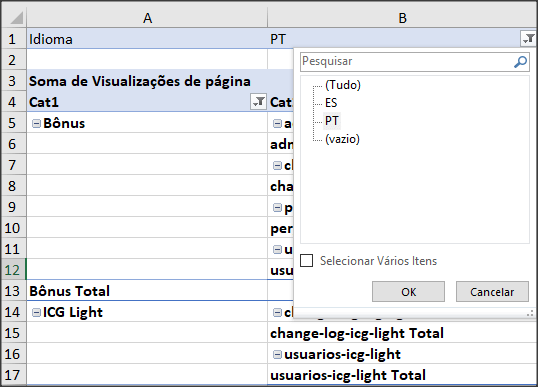
Task: Select ES in the filter list
Action: click(331, 103)
